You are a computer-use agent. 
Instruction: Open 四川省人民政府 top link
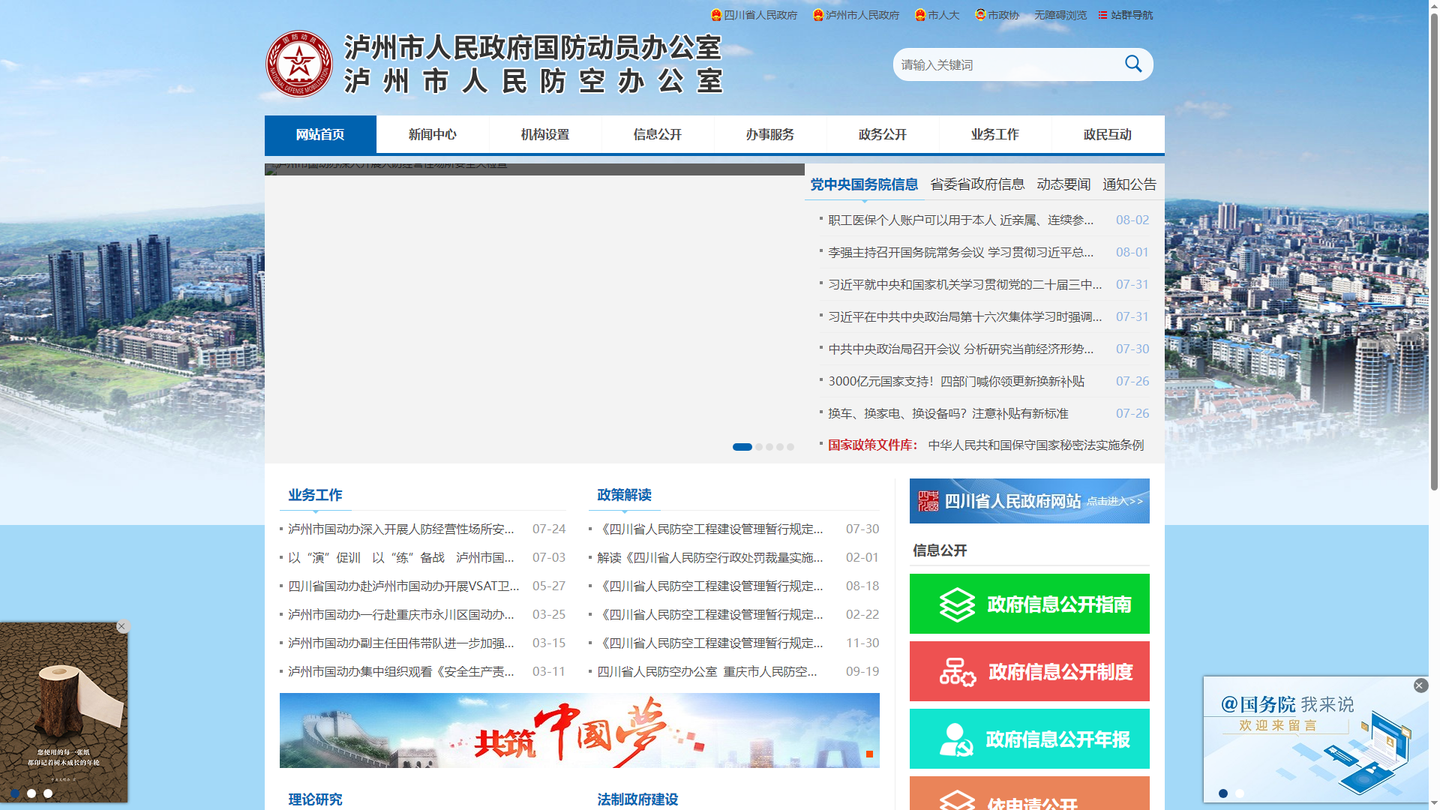[754, 15]
